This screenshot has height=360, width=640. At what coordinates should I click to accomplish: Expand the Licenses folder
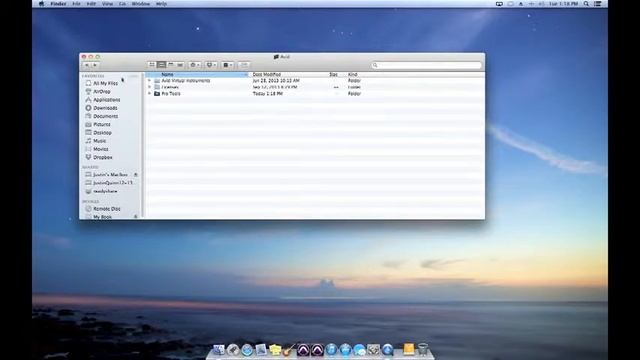point(149,87)
